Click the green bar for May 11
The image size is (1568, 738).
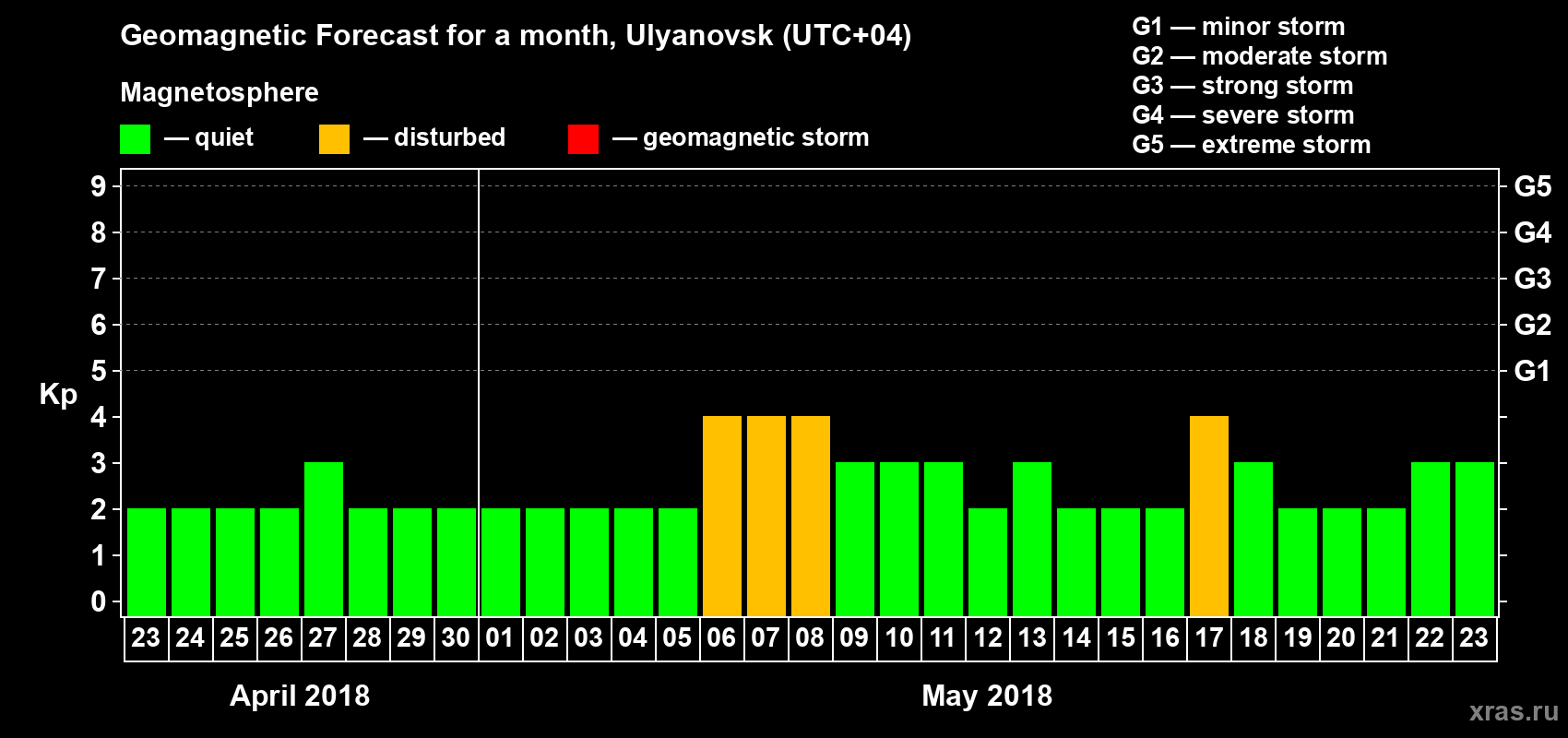pos(944,539)
